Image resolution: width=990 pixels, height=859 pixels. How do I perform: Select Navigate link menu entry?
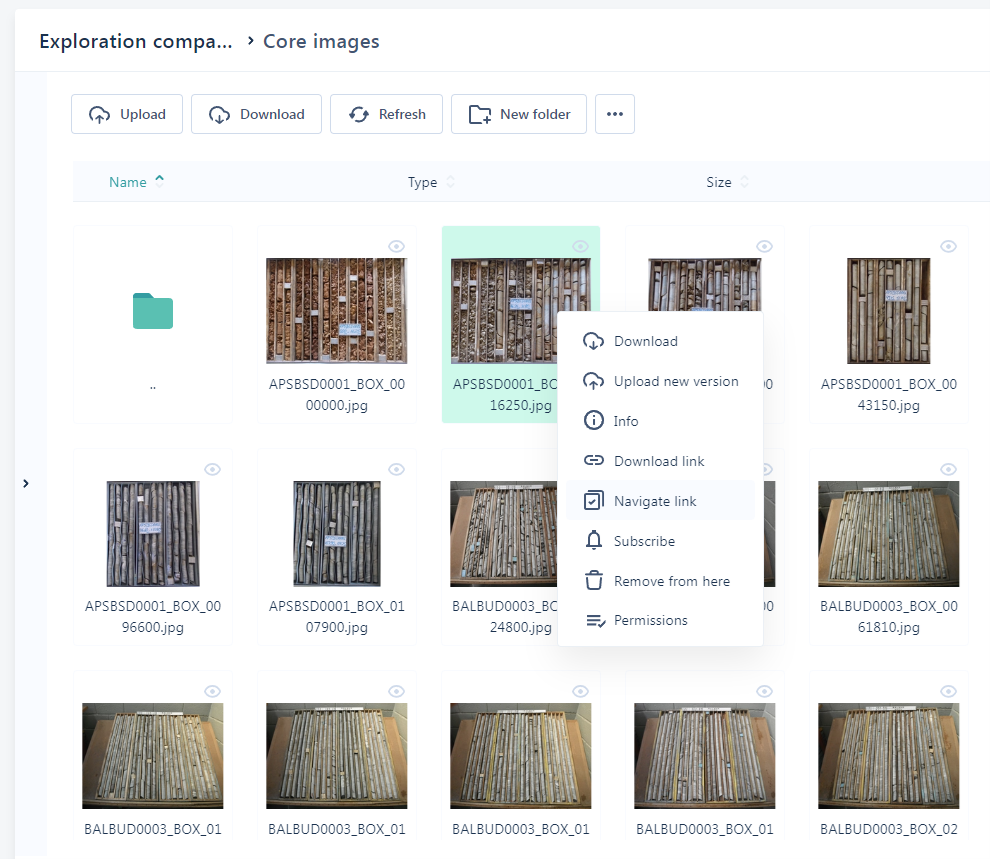click(655, 501)
